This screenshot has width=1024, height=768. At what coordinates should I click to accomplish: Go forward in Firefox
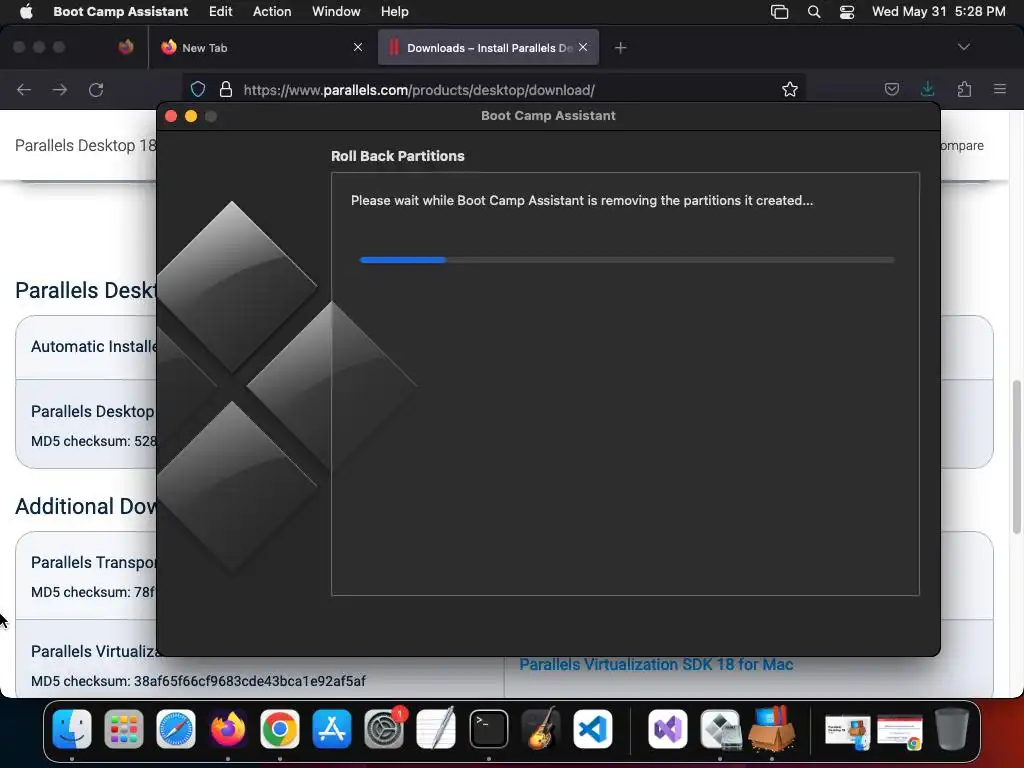coord(59,89)
